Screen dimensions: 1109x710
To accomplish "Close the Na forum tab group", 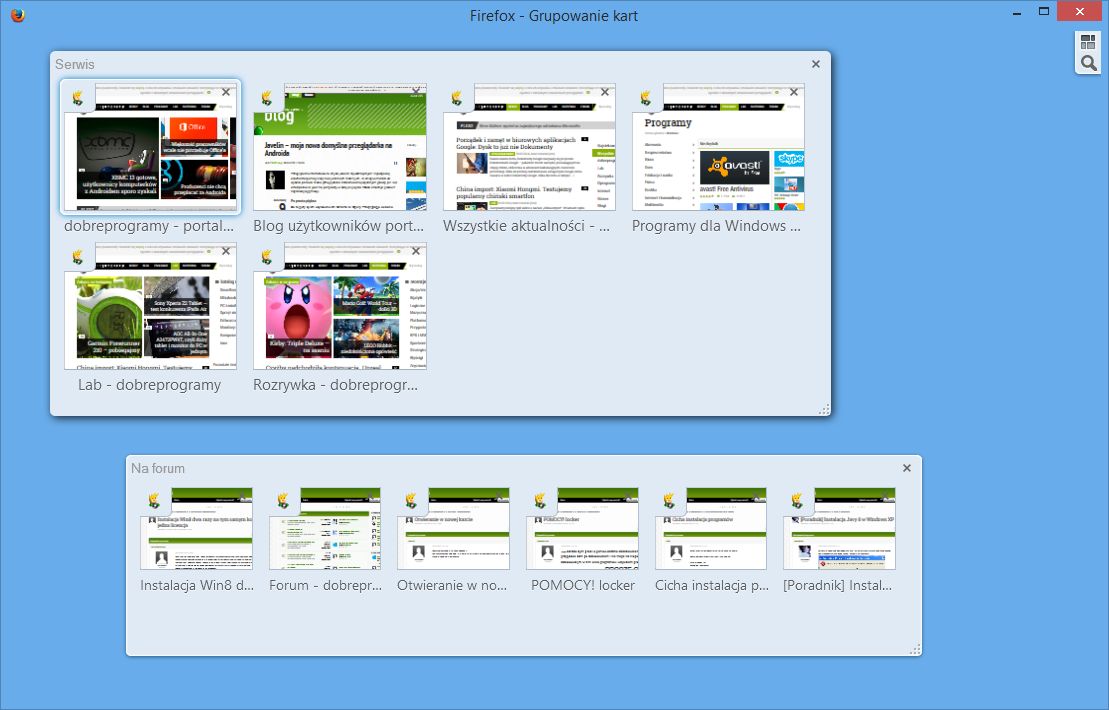I will 906,467.
